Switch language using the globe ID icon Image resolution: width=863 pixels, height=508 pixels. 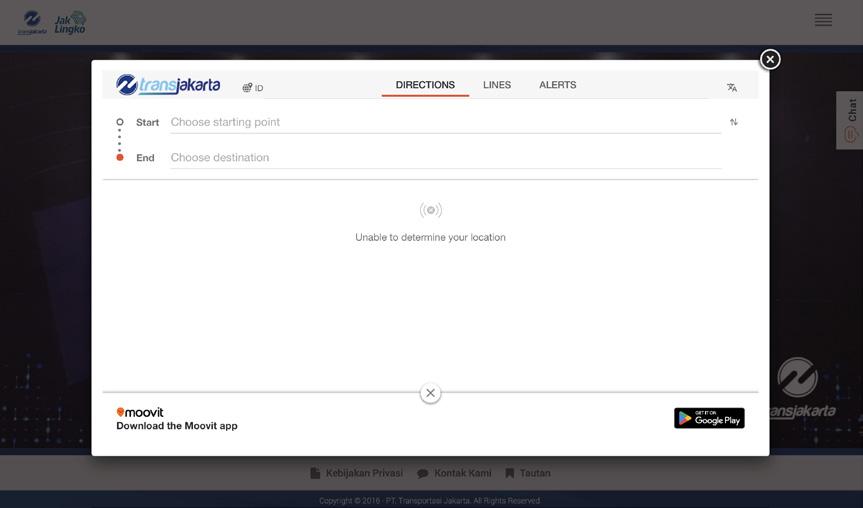click(x=253, y=88)
